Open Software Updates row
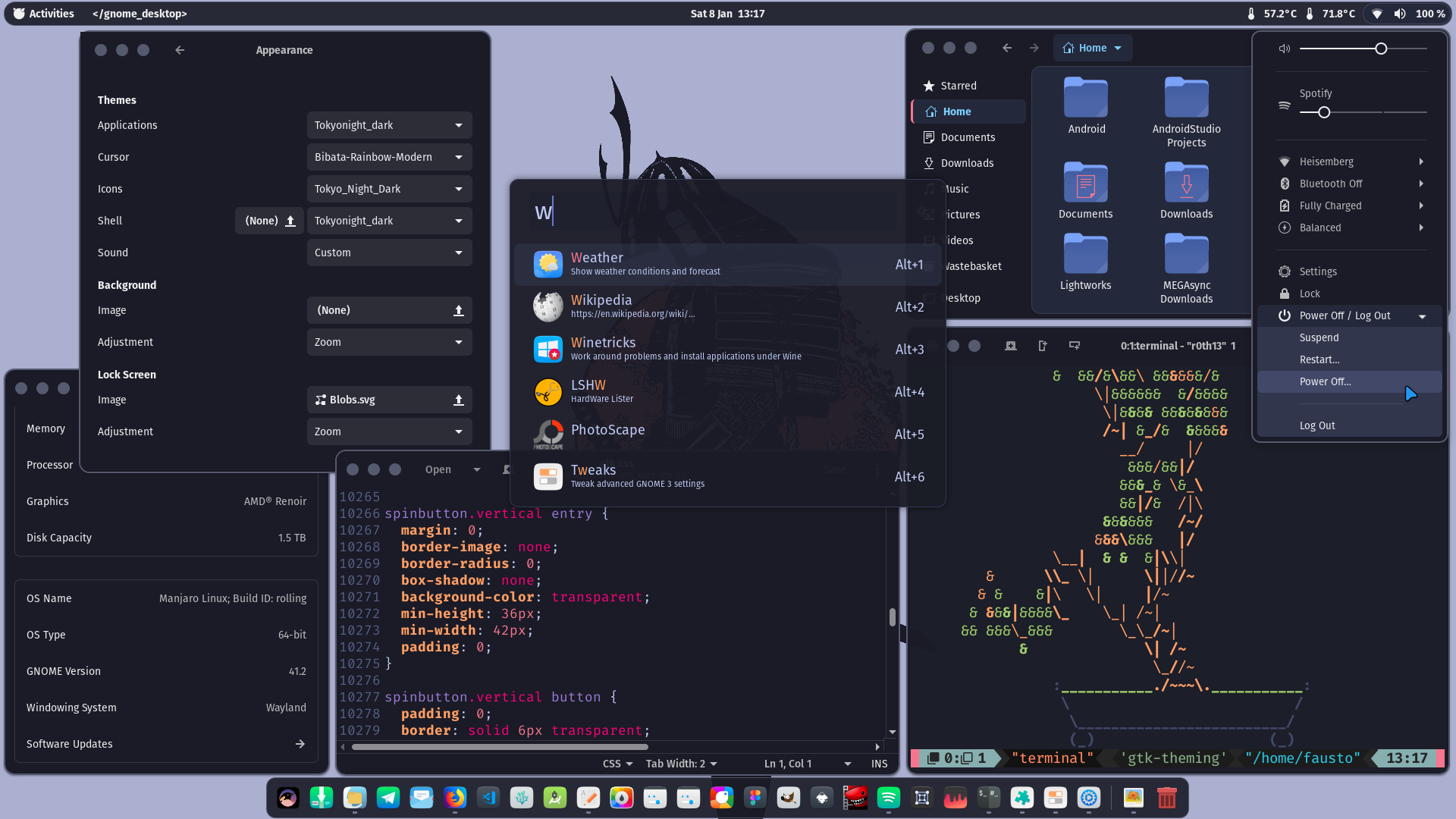This screenshot has width=1456, height=819. (166, 744)
